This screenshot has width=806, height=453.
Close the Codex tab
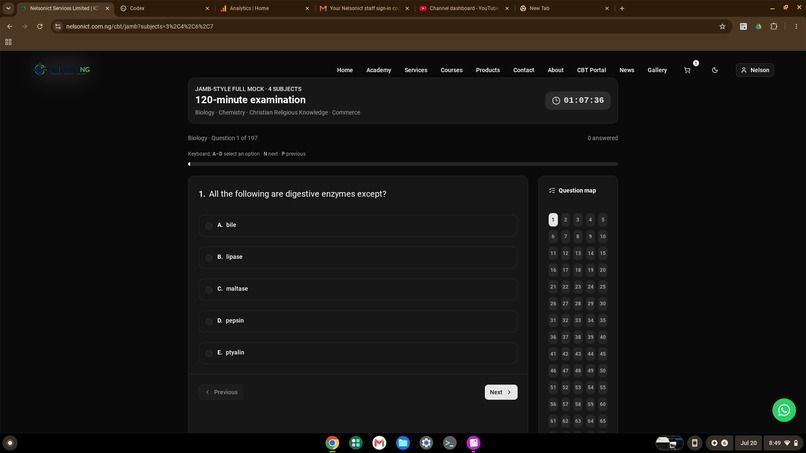pyautogui.click(x=207, y=8)
